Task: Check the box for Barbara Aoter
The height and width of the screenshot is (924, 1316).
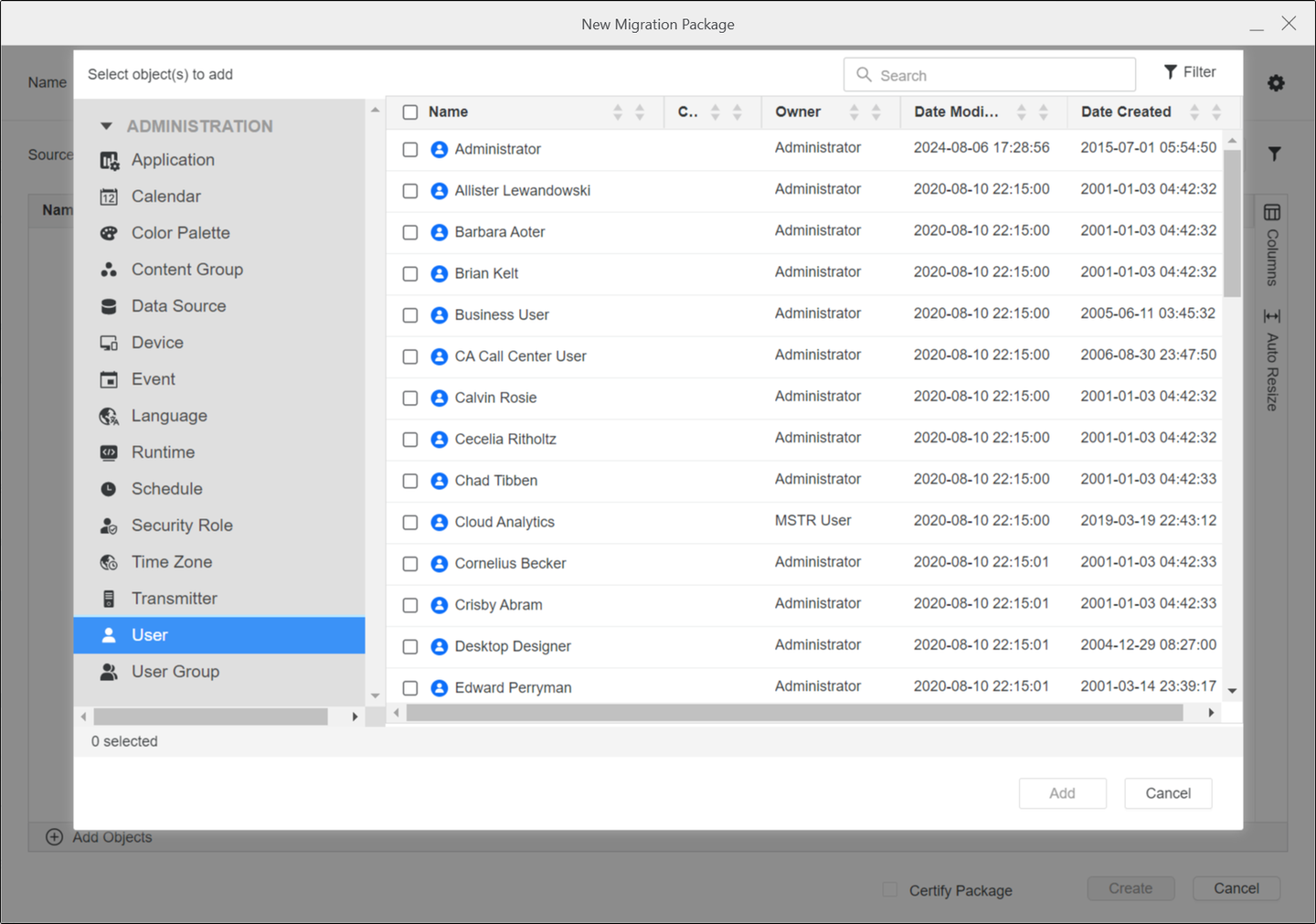Action: click(410, 232)
